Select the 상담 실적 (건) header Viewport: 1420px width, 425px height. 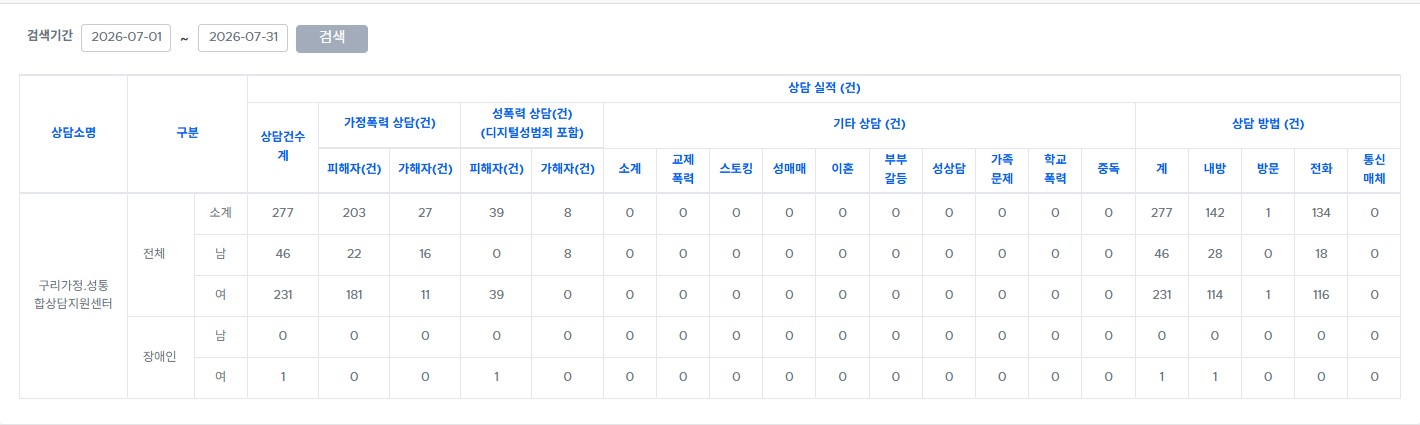pos(824,88)
